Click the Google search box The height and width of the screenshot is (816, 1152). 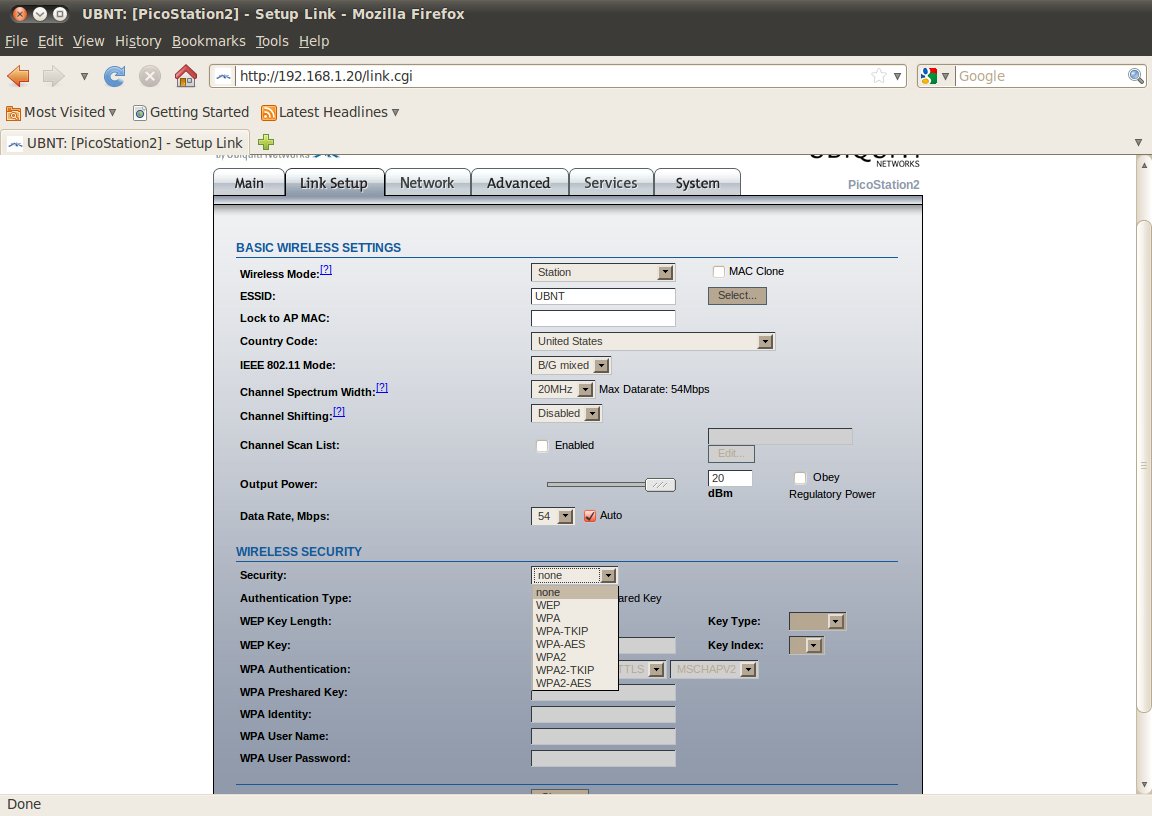(x=1040, y=76)
